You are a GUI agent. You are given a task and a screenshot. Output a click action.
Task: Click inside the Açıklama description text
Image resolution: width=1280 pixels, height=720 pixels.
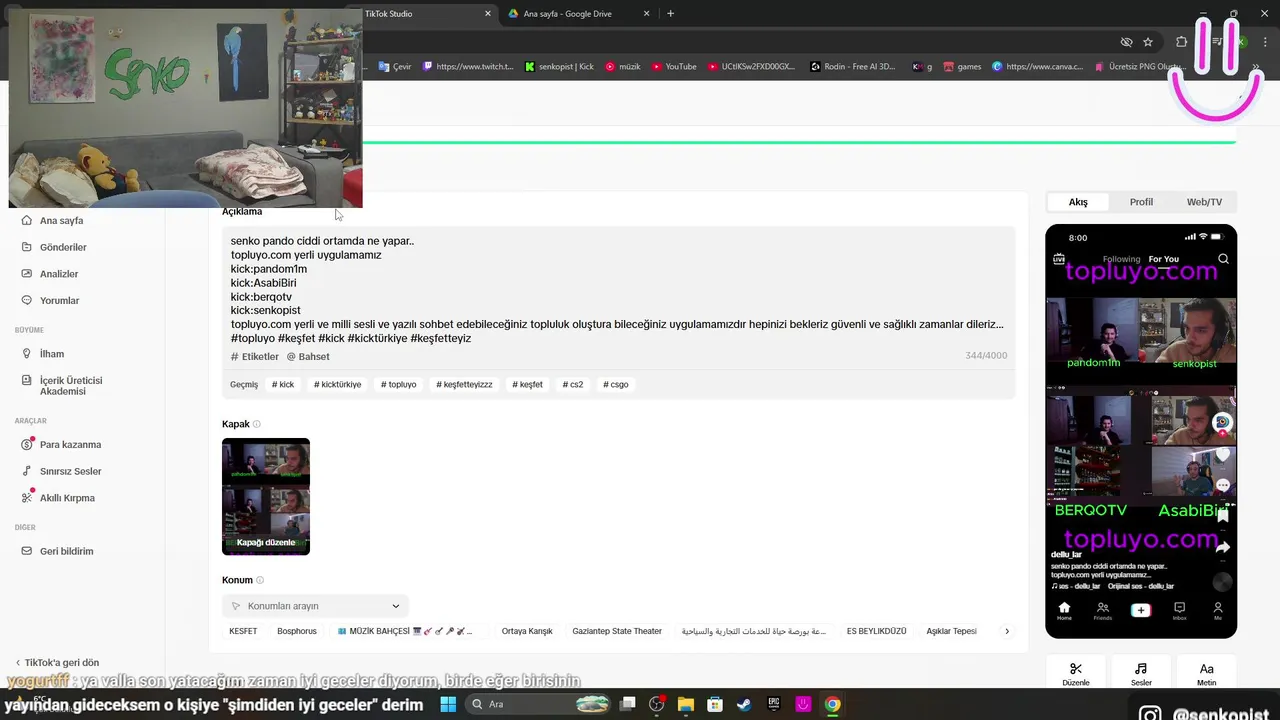pos(617,290)
